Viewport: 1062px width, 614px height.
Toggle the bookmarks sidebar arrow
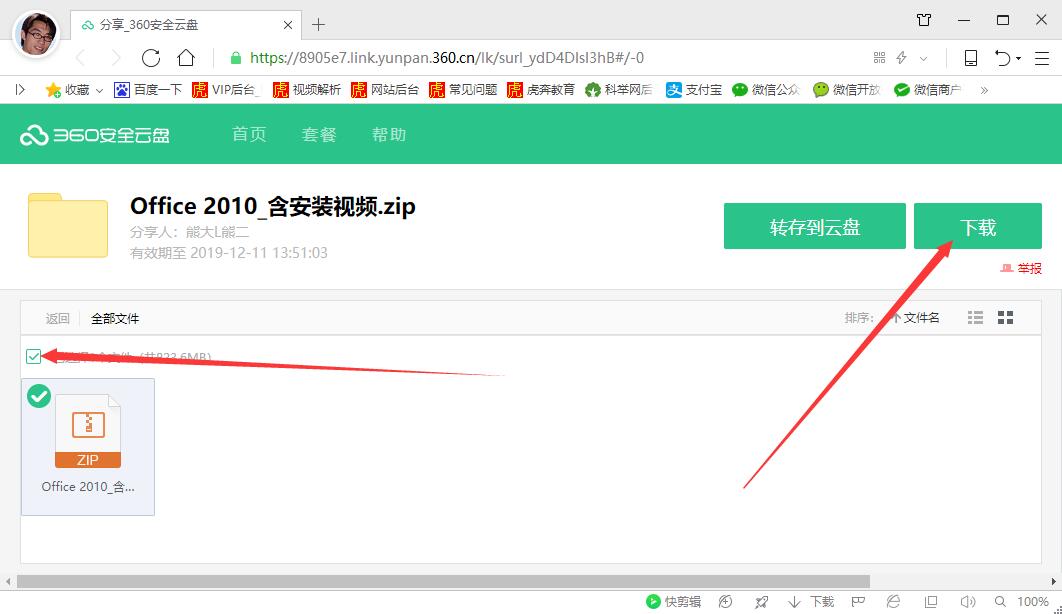pyautogui.click(x=20, y=89)
